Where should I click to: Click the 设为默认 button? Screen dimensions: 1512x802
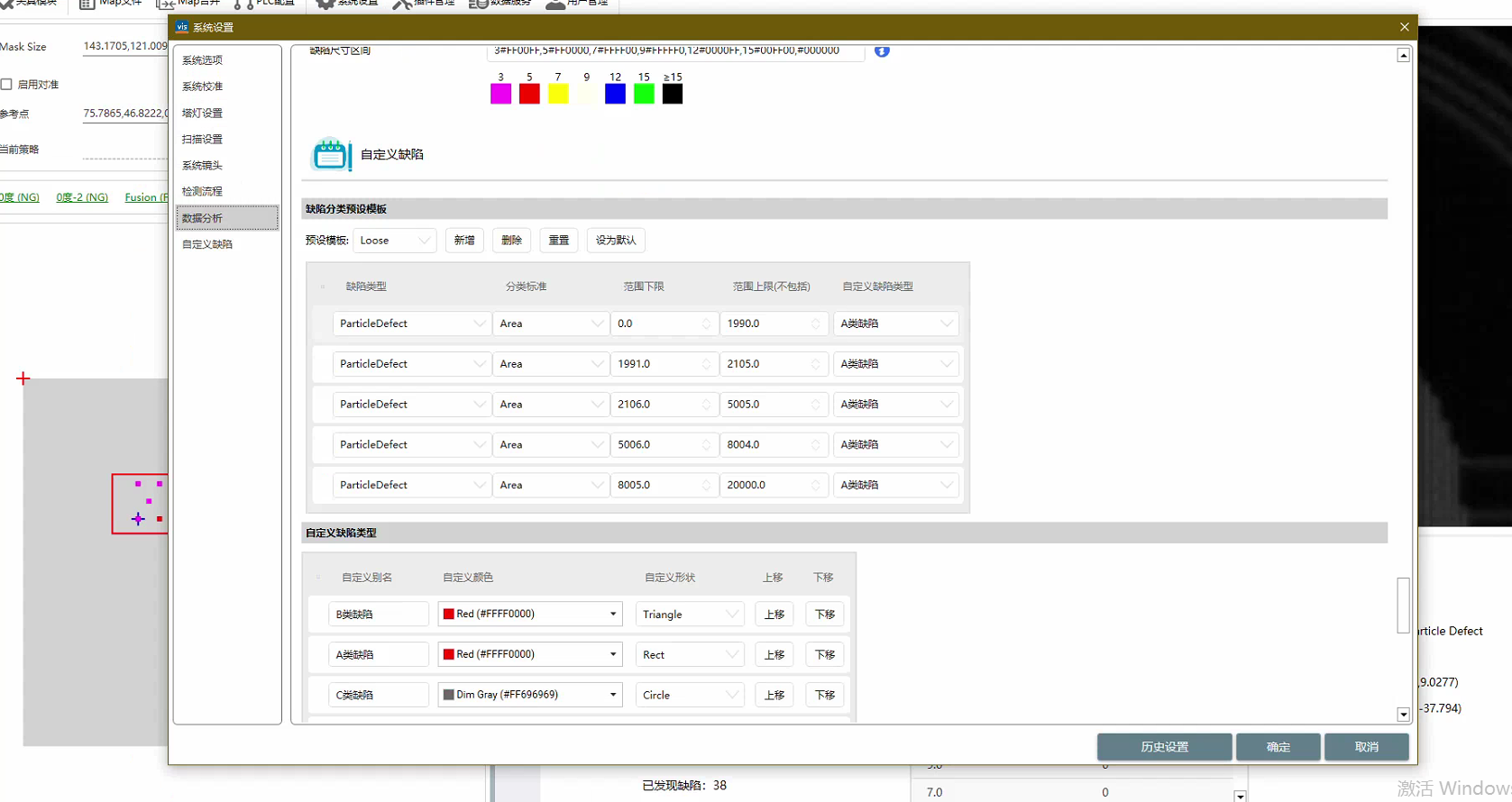coord(616,241)
